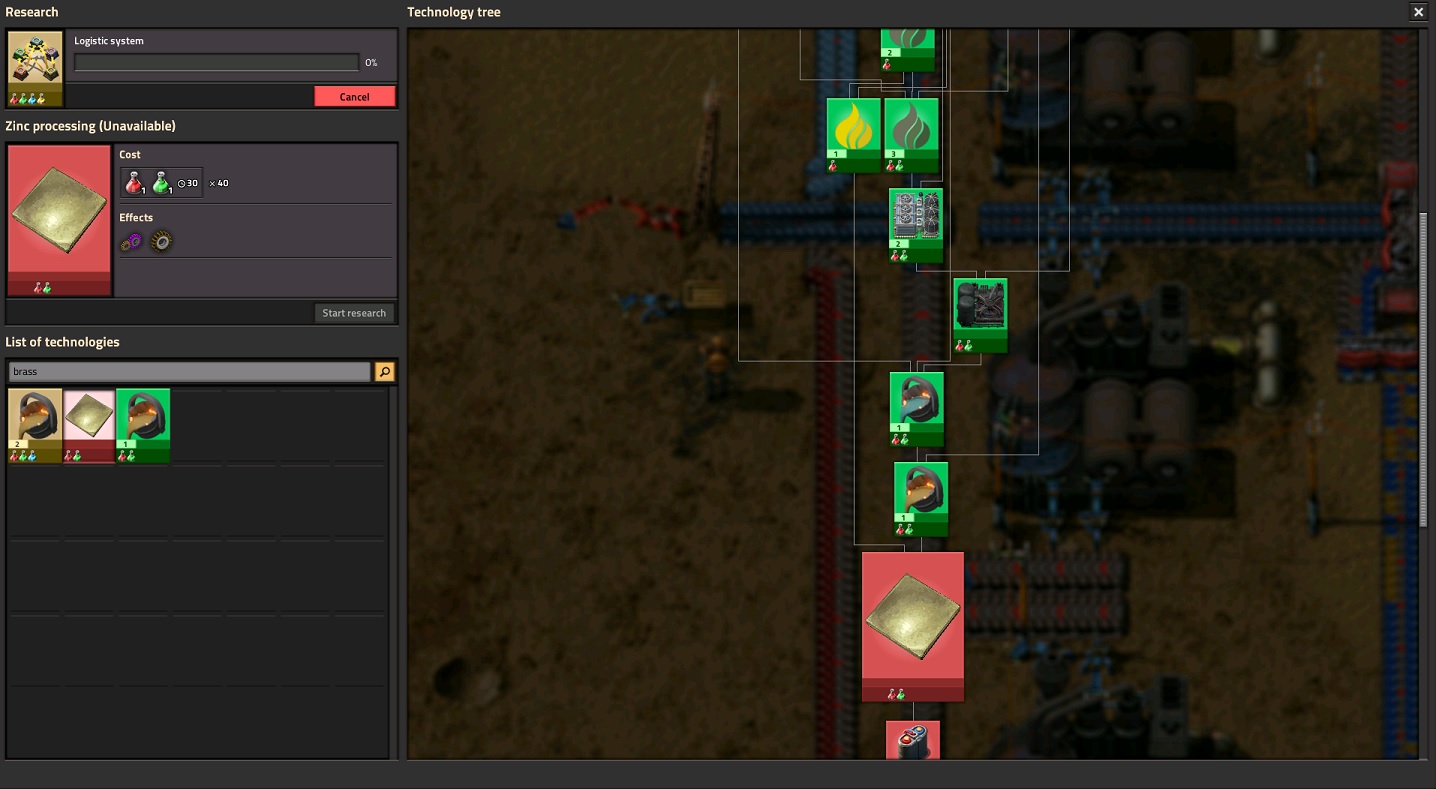
Task: Click the 'Zinc processing (Unavailable)' heading
Action: coord(90,126)
